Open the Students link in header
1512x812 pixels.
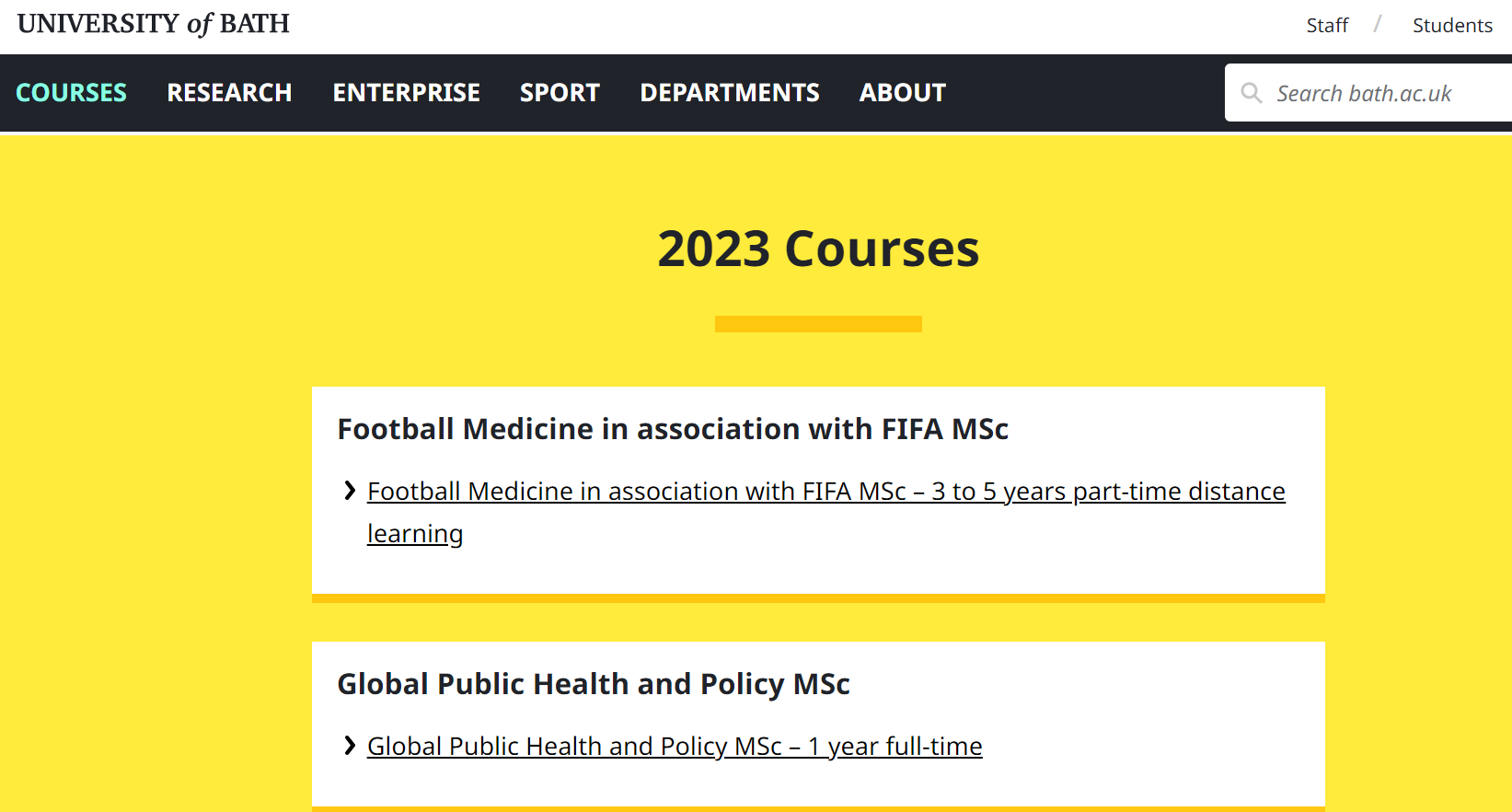(x=1452, y=26)
